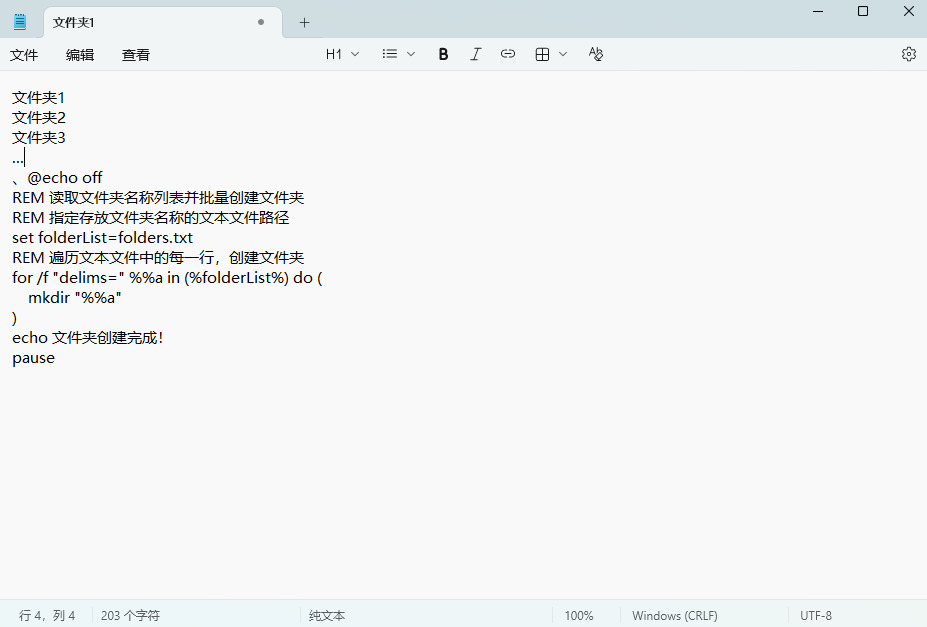927x627 pixels.
Task: Apply bulleted list formatting icon
Action: point(390,54)
